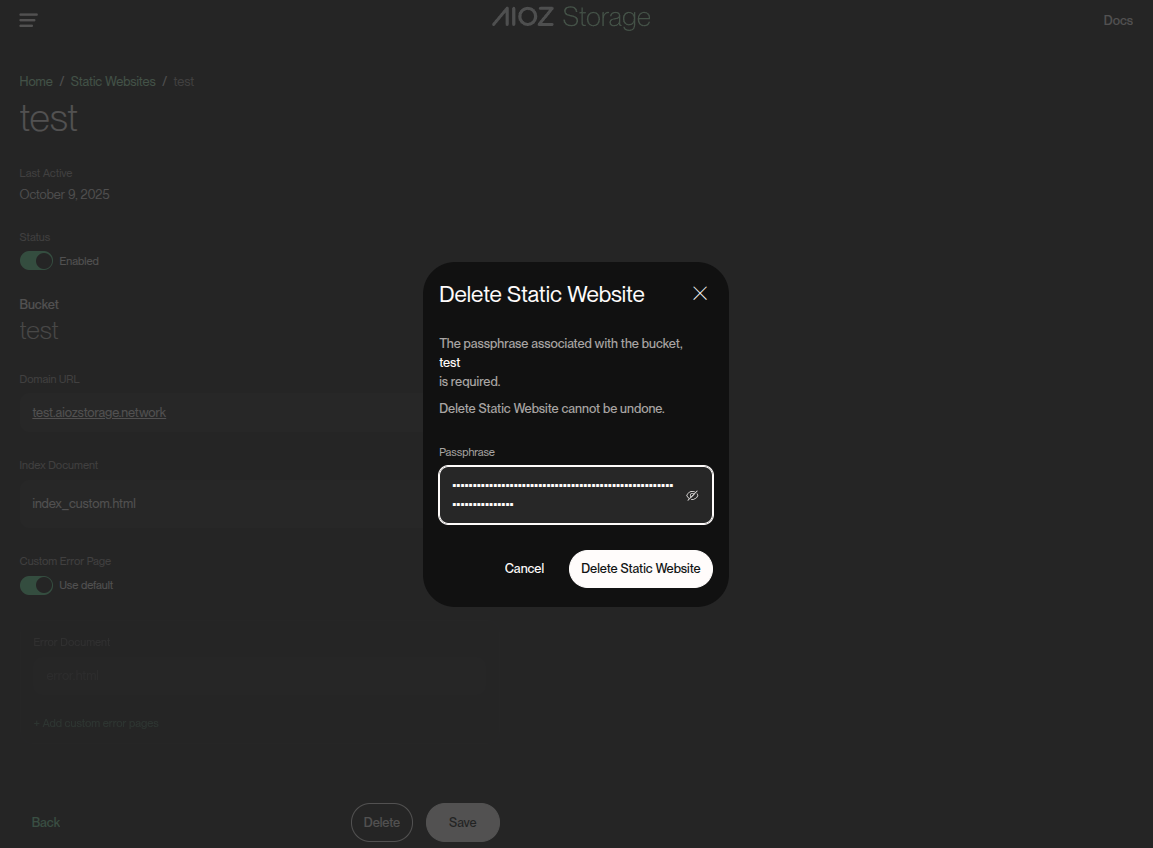Image resolution: width=1153 pixels, height=848 pixels.
Task: Click the Error Document input field
Action: 200,676
